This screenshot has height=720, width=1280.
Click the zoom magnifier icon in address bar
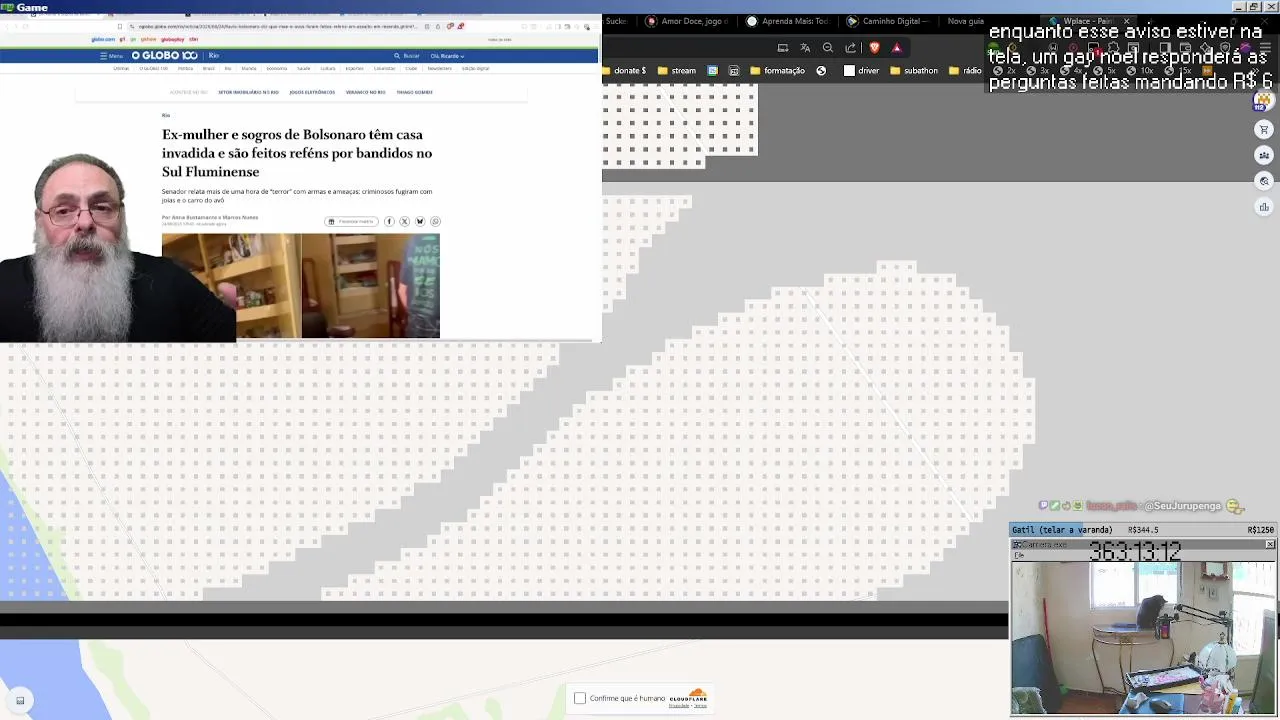(828, 47)
